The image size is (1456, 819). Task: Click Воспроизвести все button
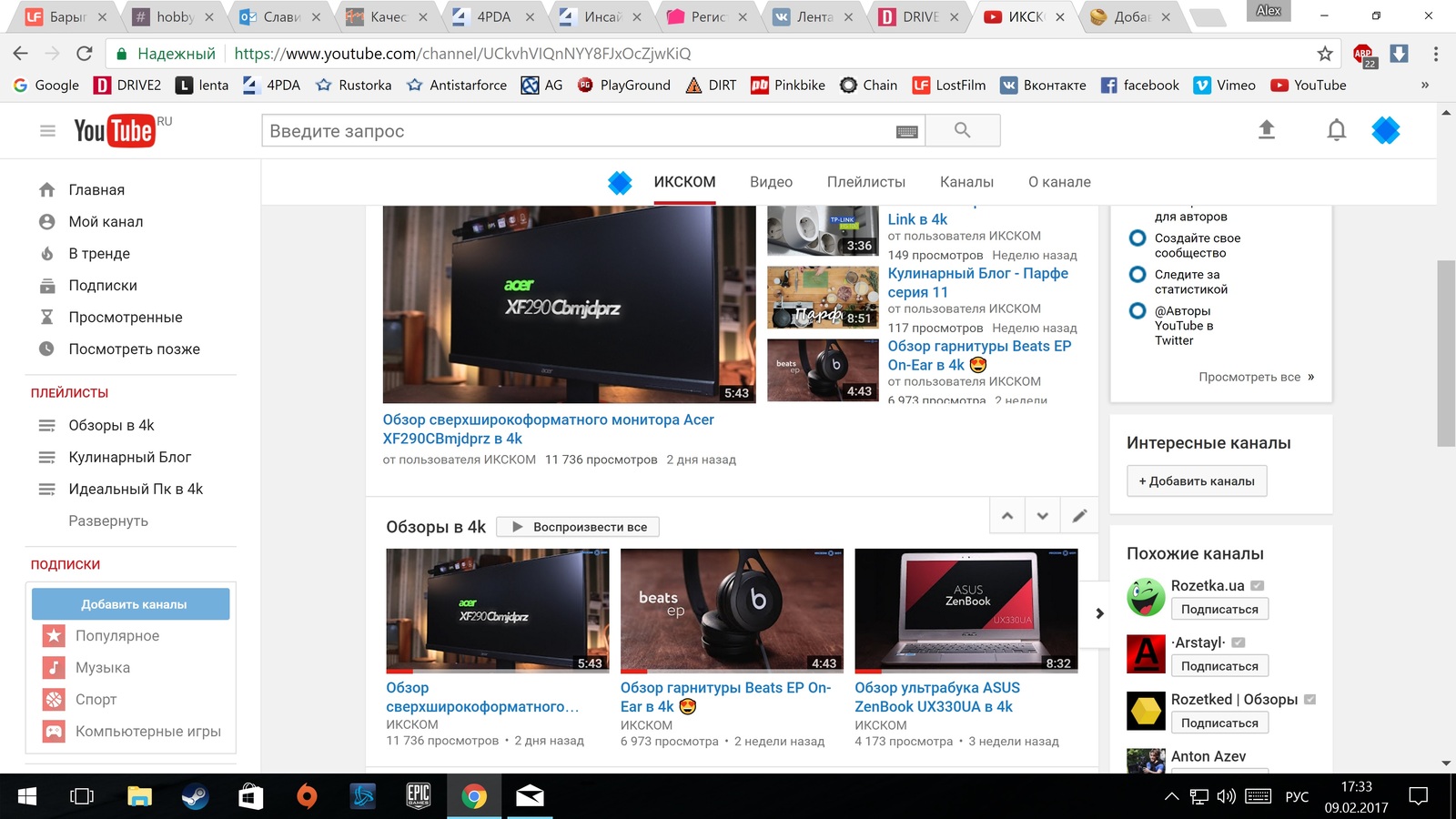[x=578, y=527]
